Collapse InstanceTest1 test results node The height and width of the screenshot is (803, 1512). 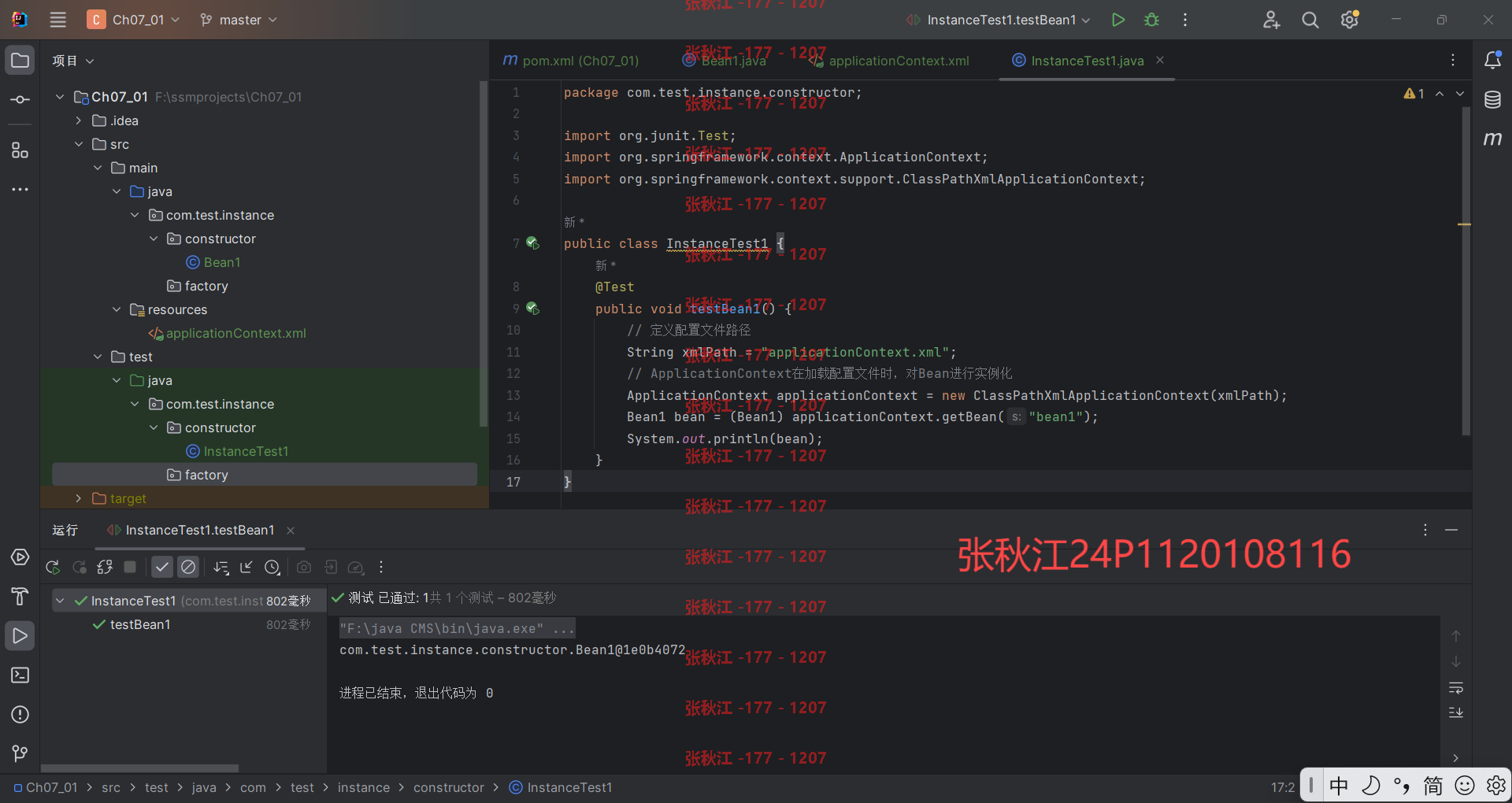[x=60, y=601]
